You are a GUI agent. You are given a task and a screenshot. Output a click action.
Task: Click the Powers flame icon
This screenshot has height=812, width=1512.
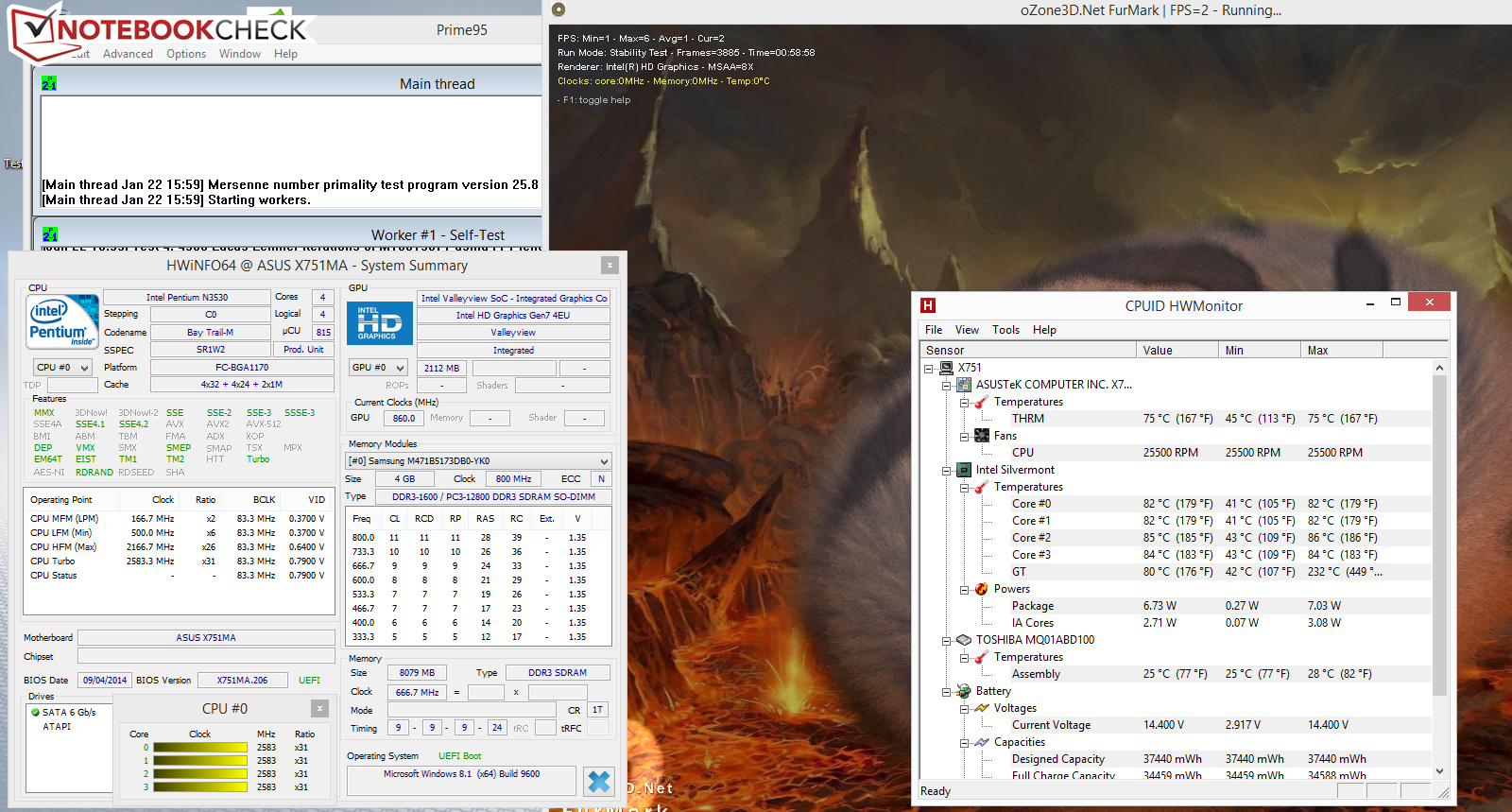point(982,589)
